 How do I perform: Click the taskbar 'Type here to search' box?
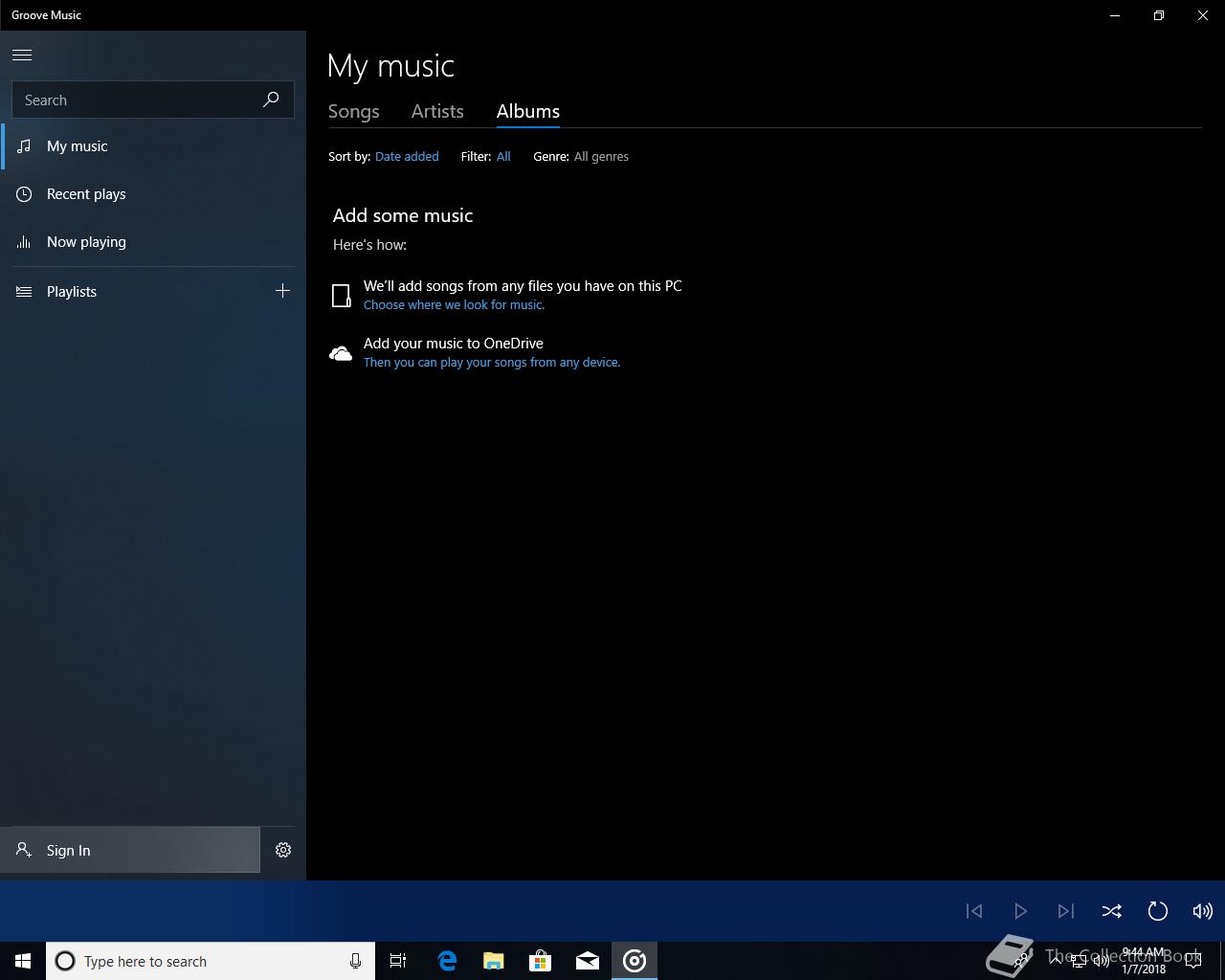coord(211,961)
